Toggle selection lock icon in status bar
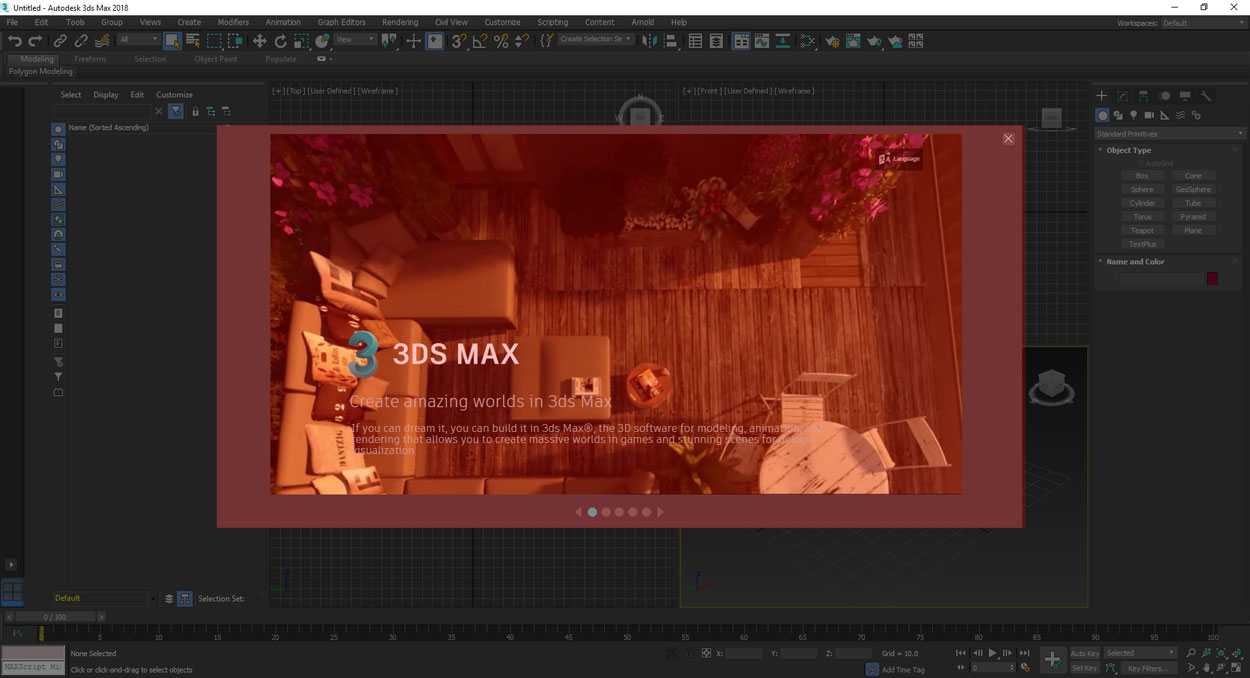Image resolution: width=1250 pixels, height=678 pixels. pos(689,653)
